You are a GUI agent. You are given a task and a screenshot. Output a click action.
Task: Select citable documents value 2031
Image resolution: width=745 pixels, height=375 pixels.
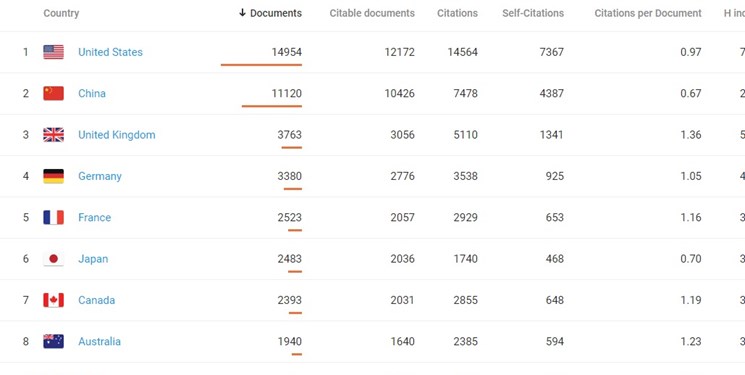point(402,300)
